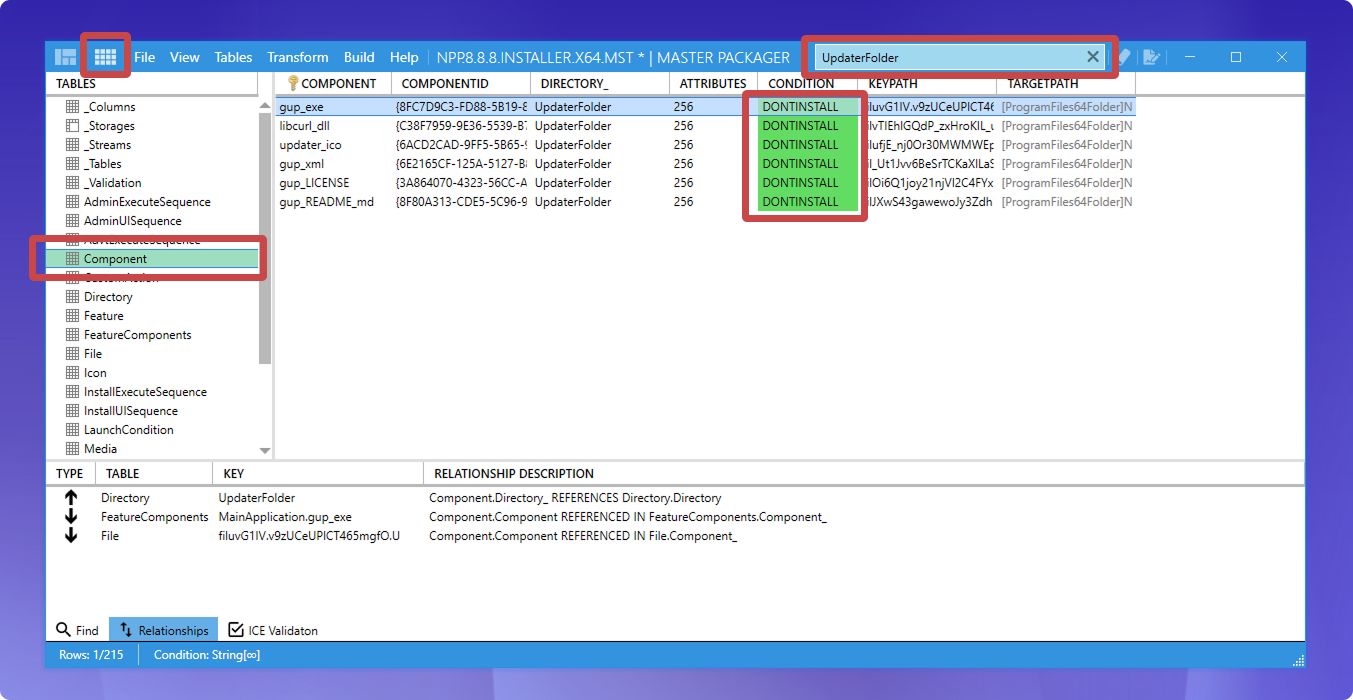Click the edit document icon in title bar
This screenshot has width=1353, height=700.
click(1151, 57)
